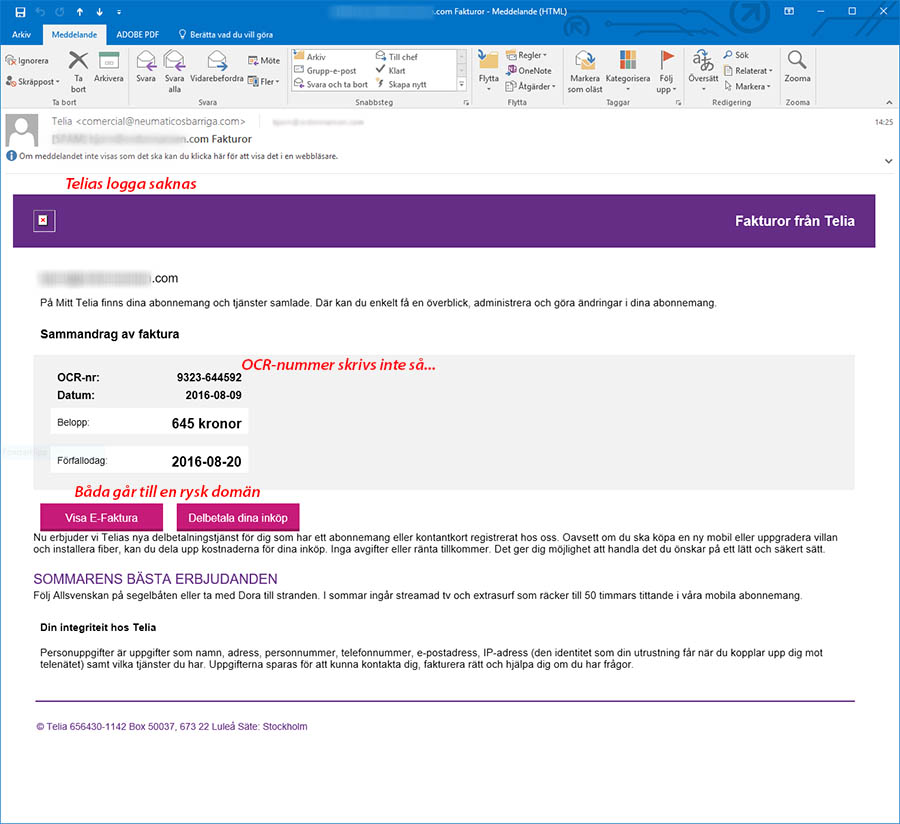This screenshot has height=824, width=900.
Task: Open the Ribbon Display Options button
Action: 789,11
